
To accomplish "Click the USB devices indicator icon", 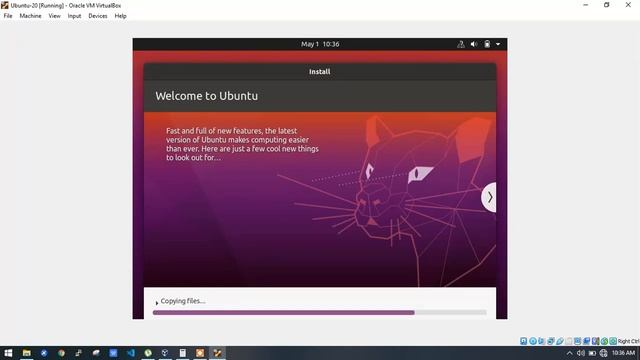I will point(560,341).
